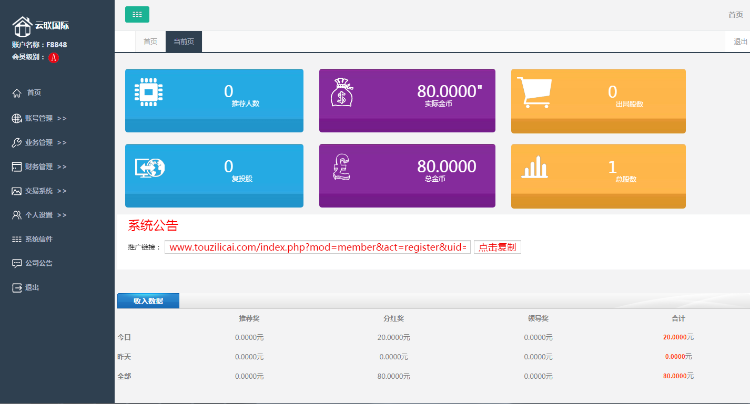The width and height of the screenshot is (750, 404).
Task: Click the 0 value on top blue card
Action: 229,91
